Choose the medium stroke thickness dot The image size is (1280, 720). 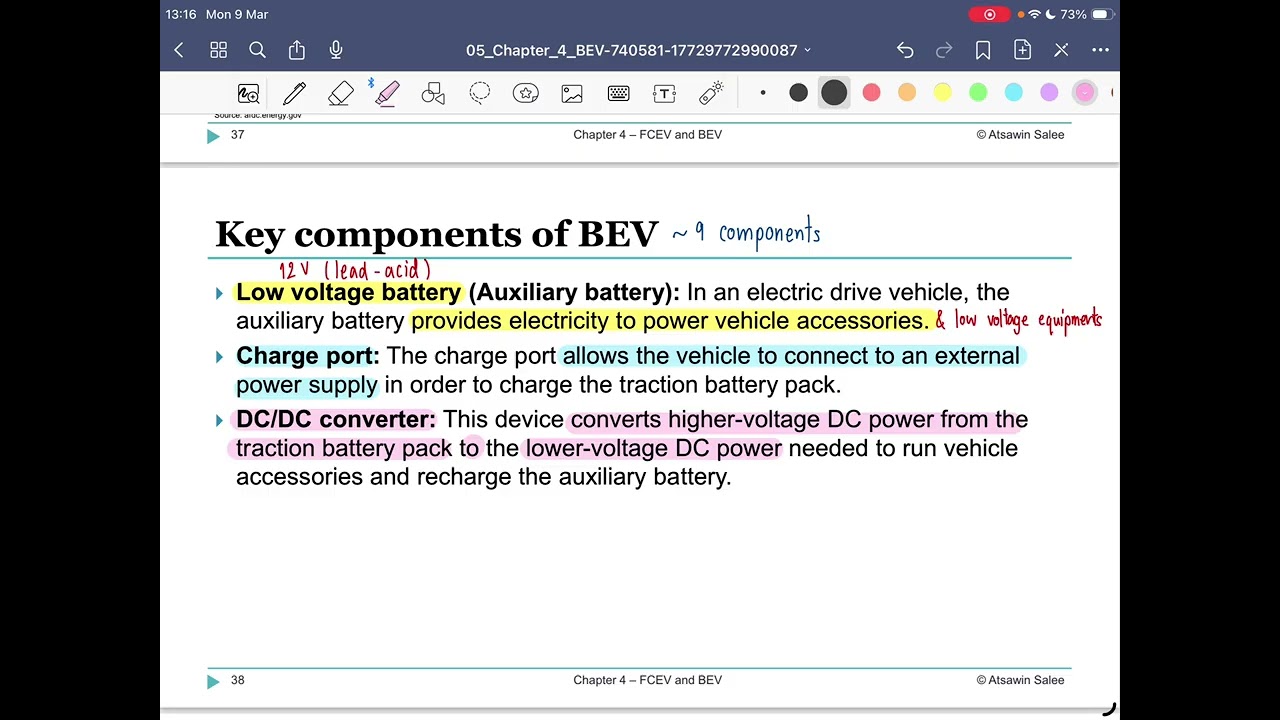coord(798,93)
